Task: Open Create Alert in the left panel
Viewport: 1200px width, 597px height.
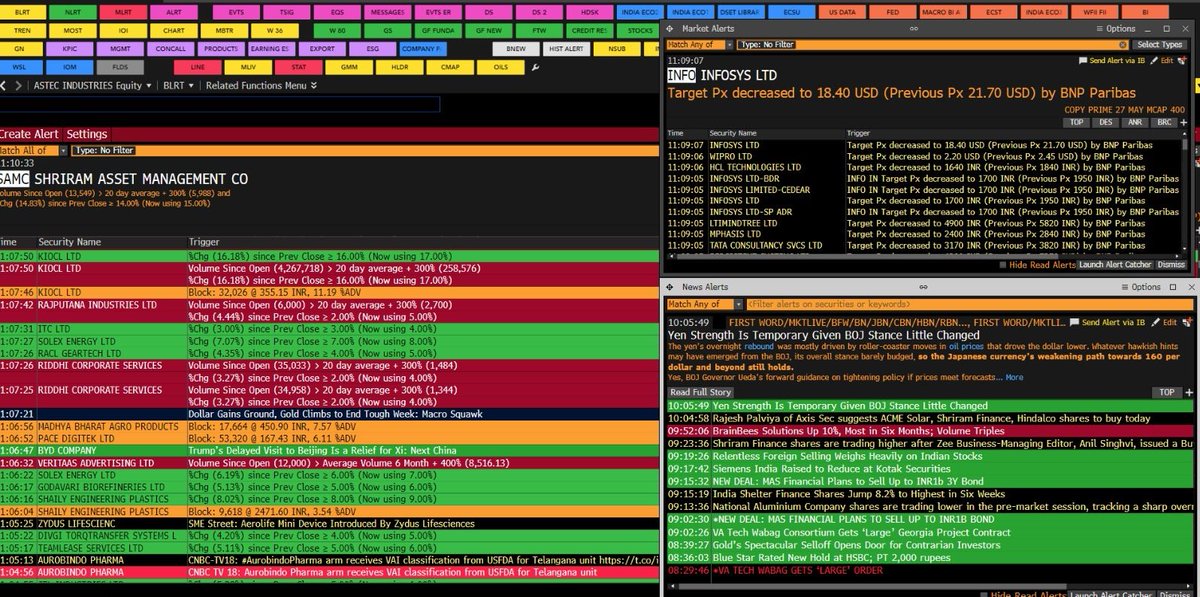Action: click(29, 134)
